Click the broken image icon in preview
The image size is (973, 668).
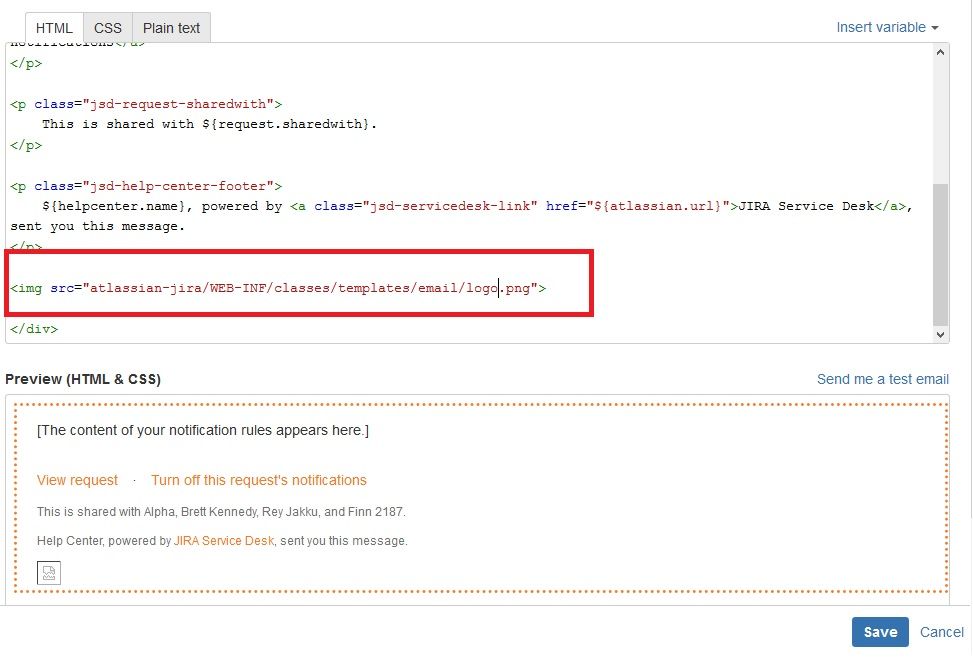[48, 572]
